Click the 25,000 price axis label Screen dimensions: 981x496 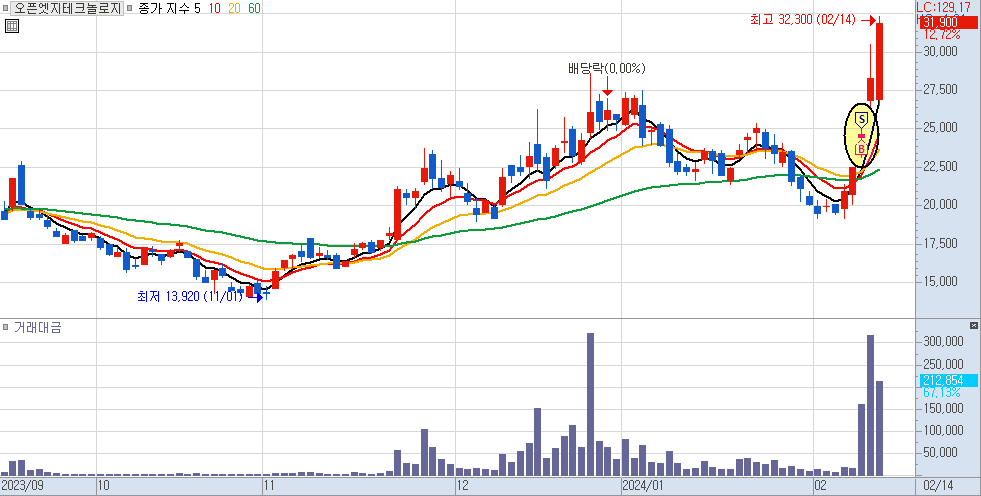[x=940, y=128]
